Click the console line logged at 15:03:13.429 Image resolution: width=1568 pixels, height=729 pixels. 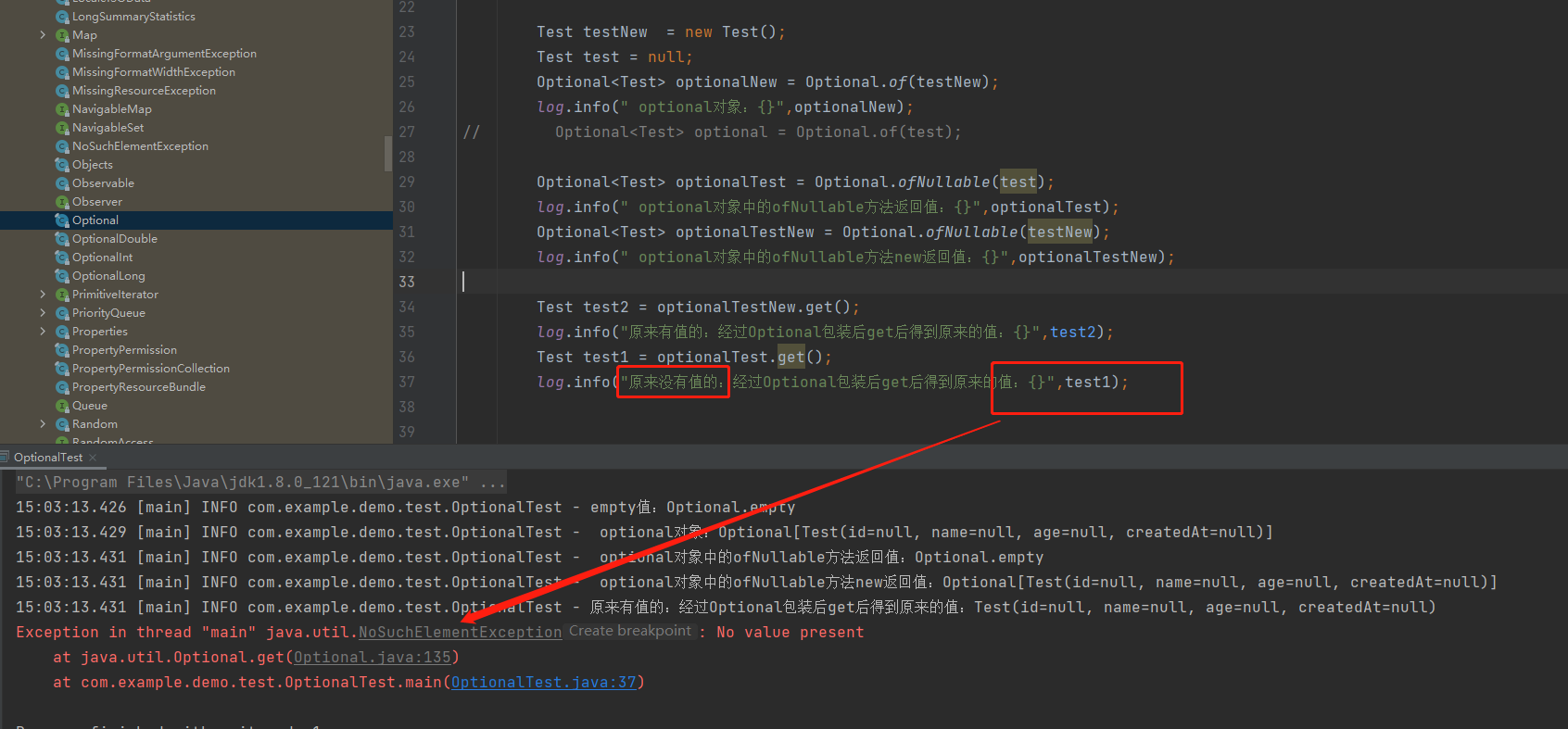pos(644,532)
